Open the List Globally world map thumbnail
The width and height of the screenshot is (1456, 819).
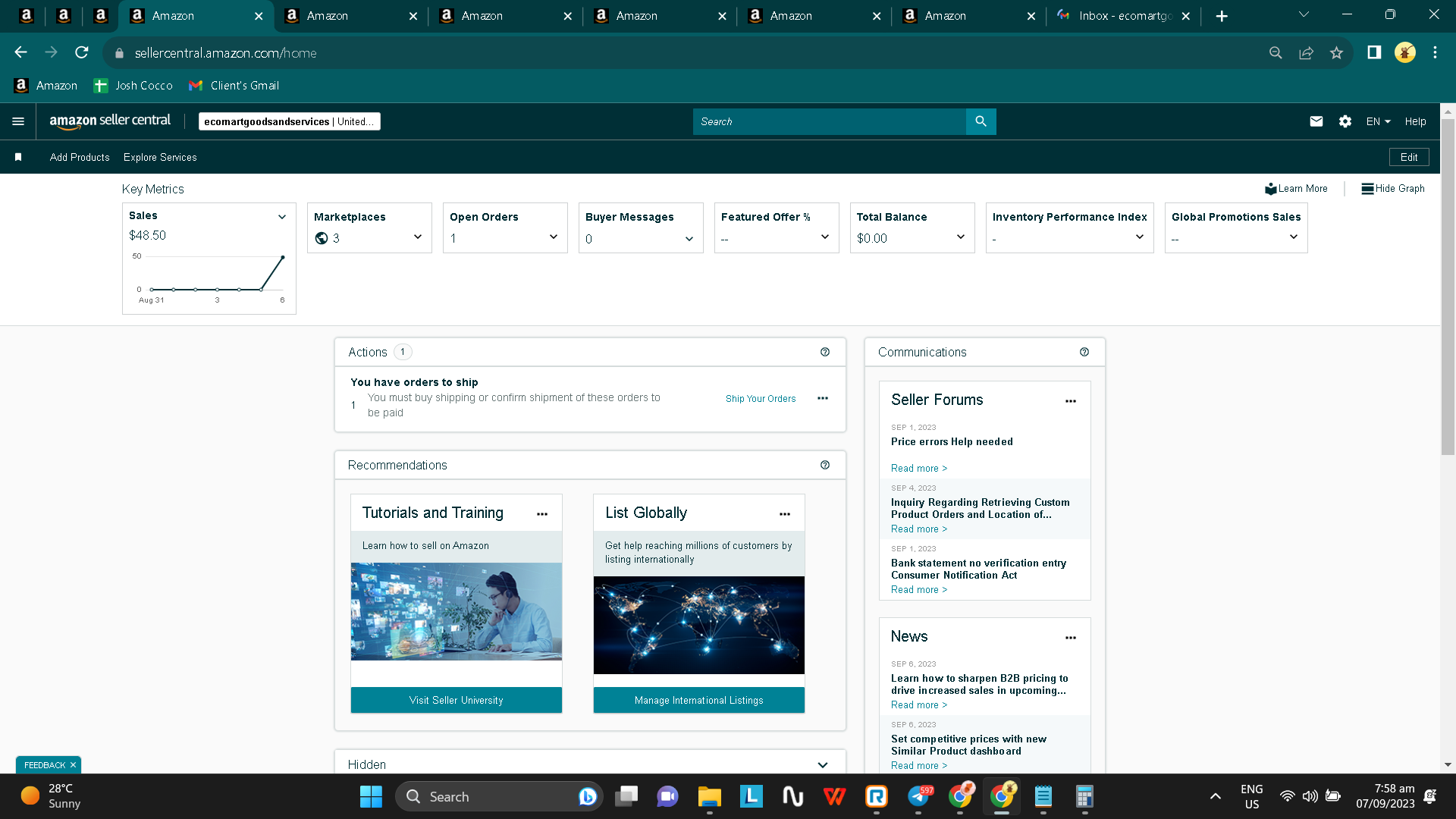699,626
